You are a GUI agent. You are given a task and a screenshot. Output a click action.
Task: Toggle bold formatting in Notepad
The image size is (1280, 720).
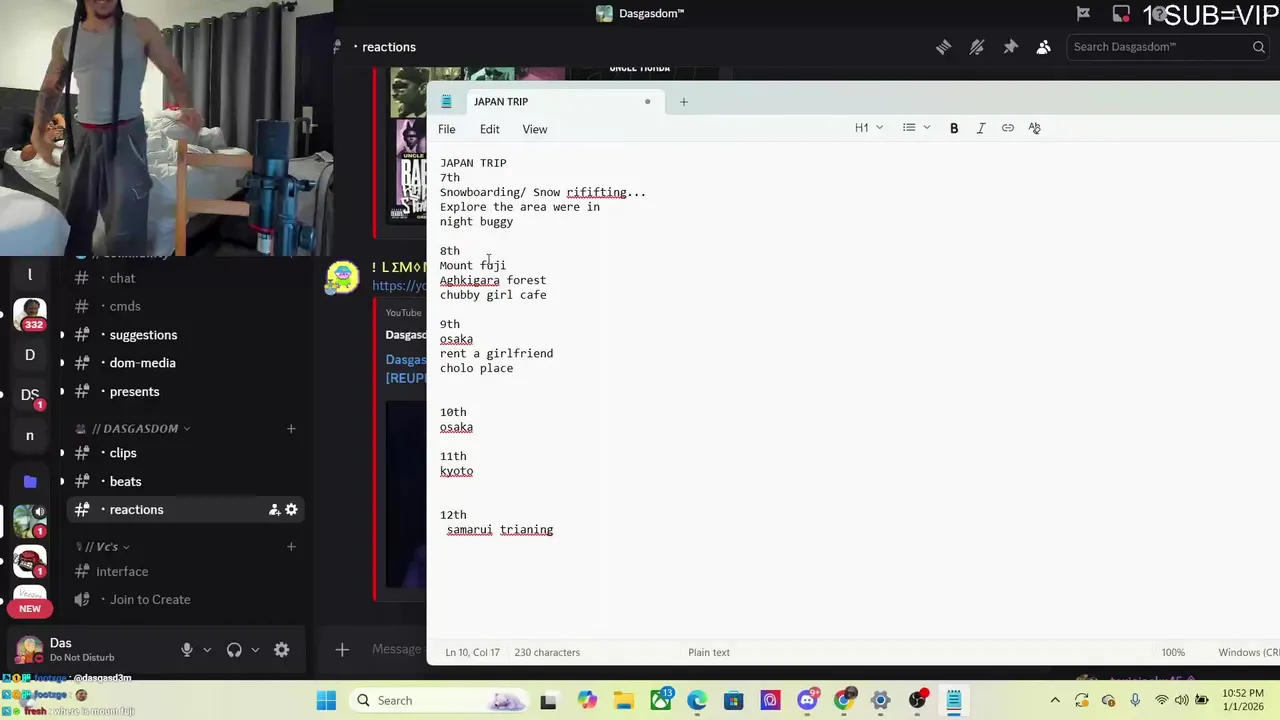pyautogui.click(x=954, y=128)
